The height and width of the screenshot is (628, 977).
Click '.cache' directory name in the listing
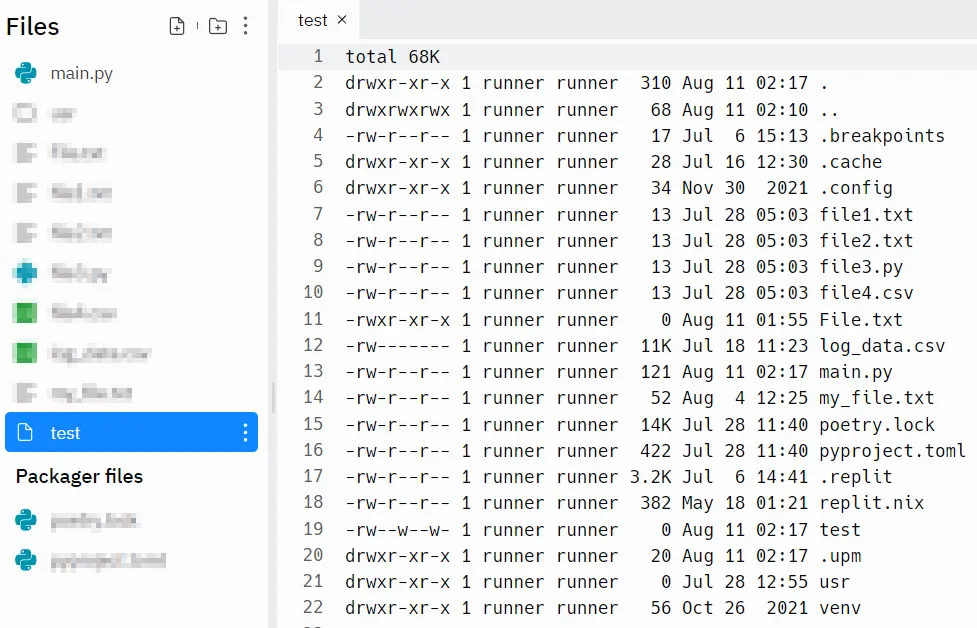click(851, 162)
